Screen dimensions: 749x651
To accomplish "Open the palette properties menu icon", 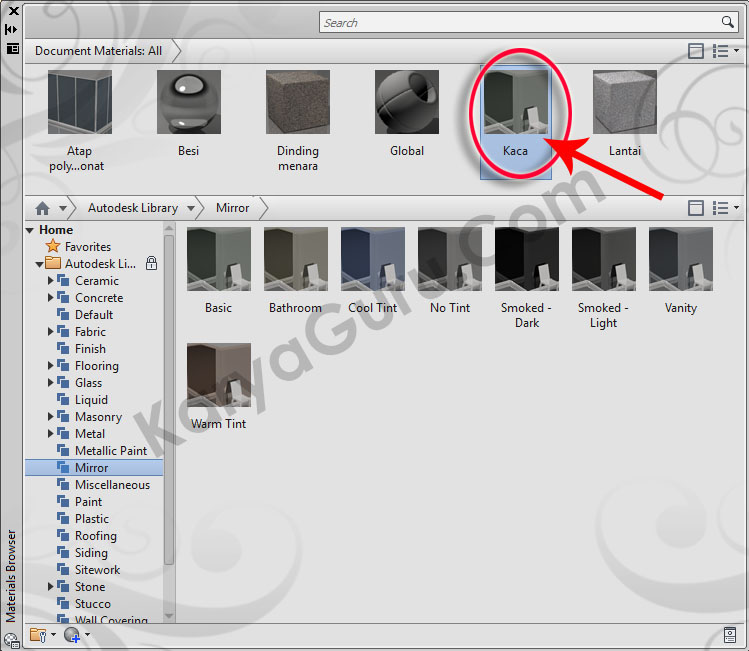I will [x=12, y=47].
